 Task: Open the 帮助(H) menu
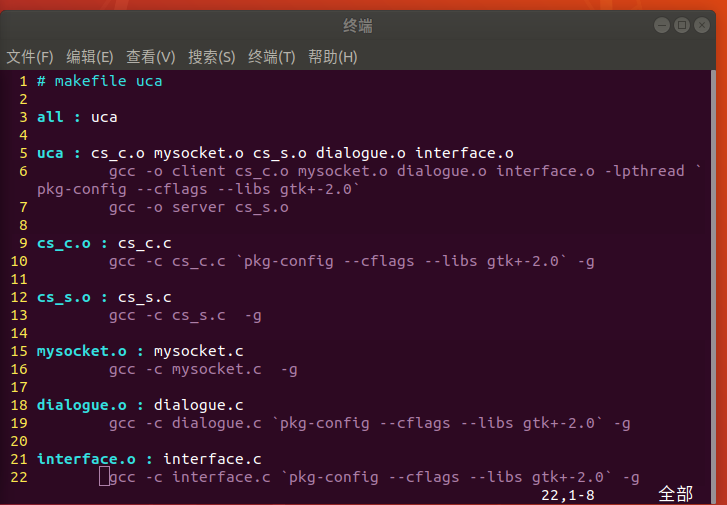tap(333, 57)
